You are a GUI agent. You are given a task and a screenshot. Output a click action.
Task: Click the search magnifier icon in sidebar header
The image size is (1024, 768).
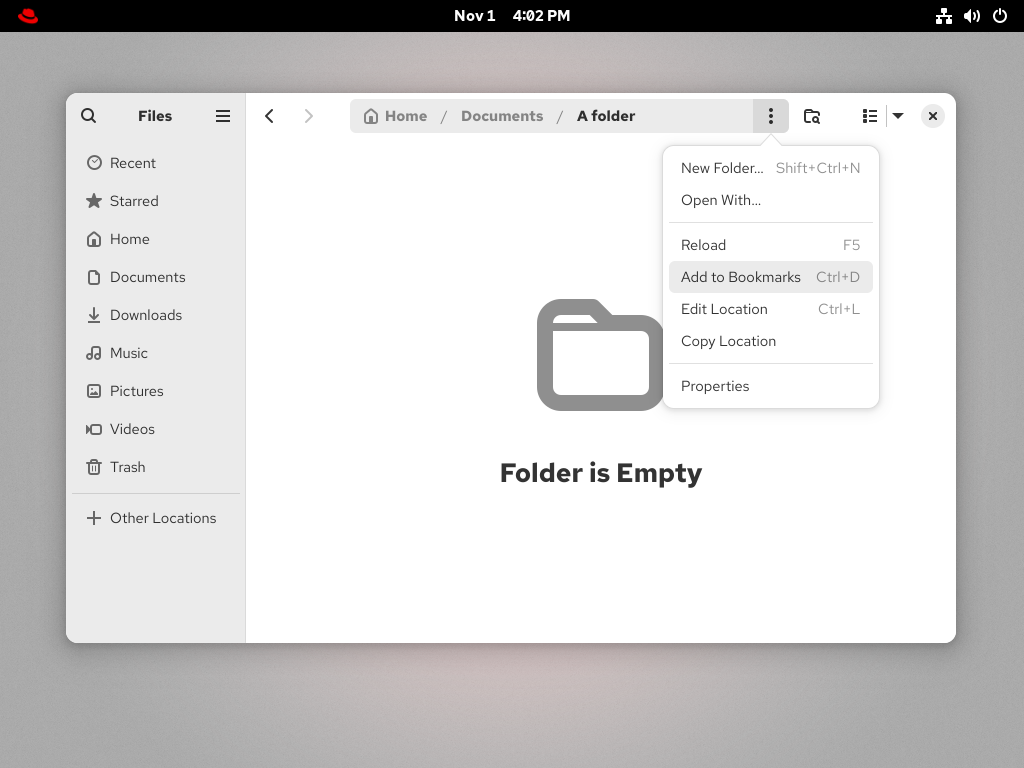(89, 116)
